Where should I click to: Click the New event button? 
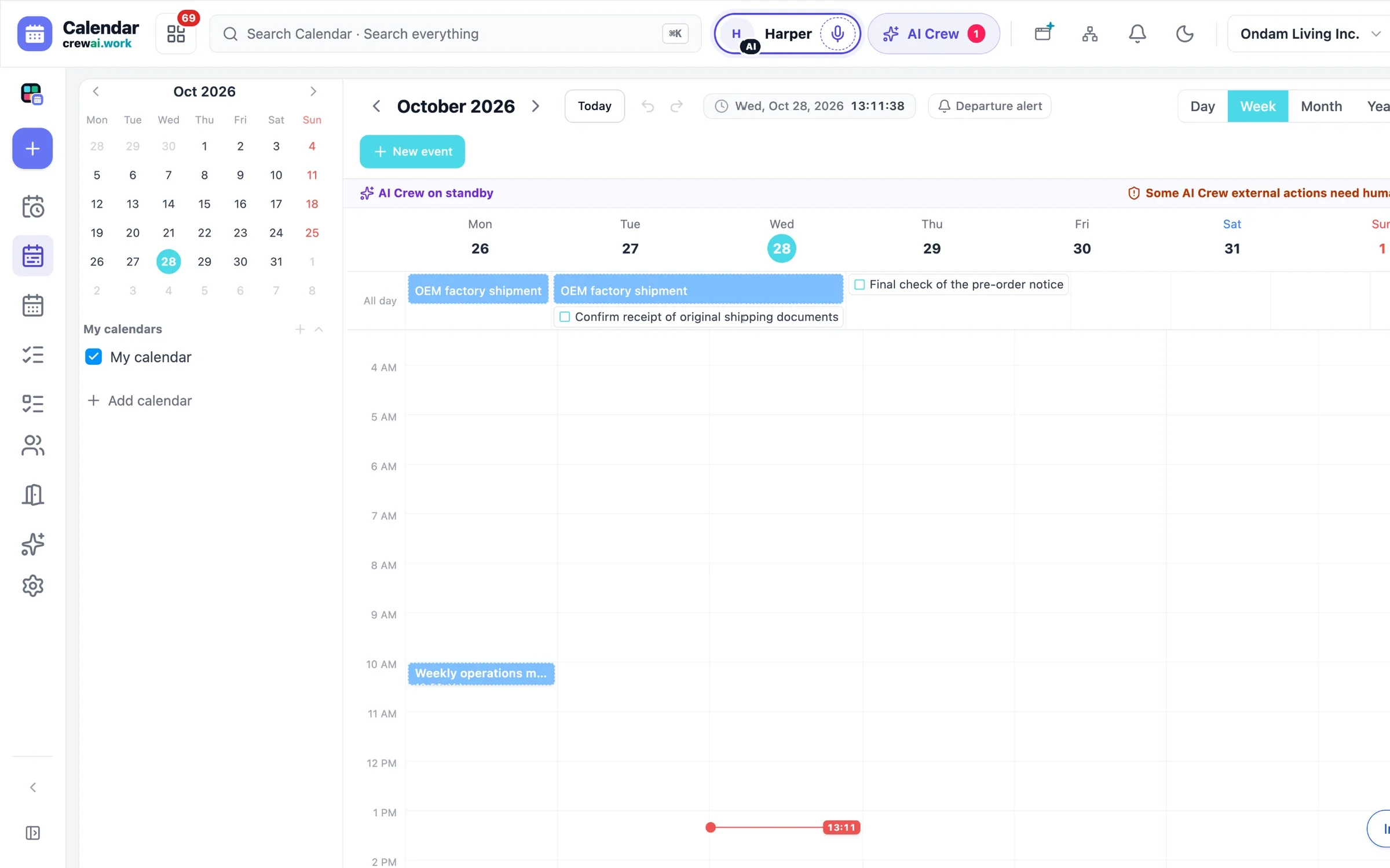pos(412,152)
